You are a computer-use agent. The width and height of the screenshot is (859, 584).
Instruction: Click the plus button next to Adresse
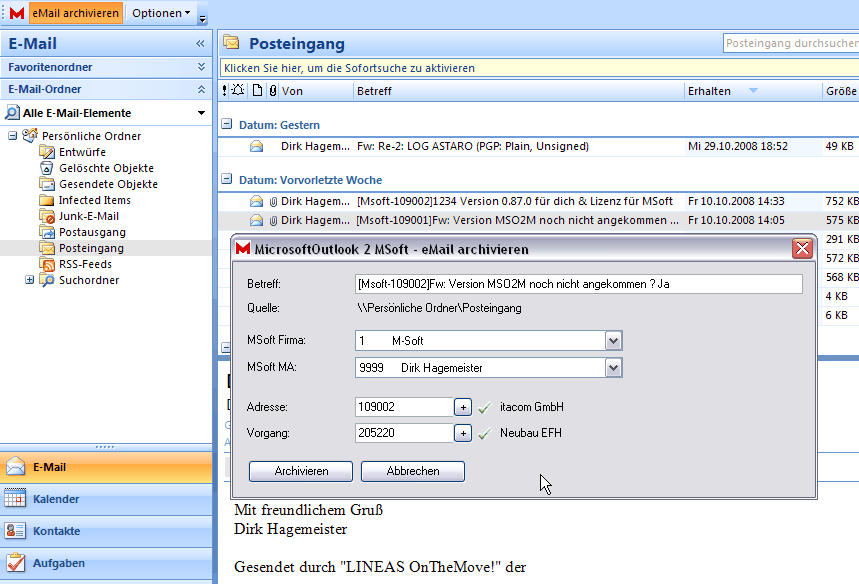463,407
